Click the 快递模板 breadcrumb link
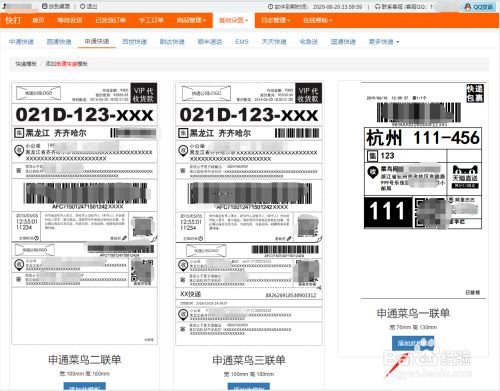 [x=26, y=64]
